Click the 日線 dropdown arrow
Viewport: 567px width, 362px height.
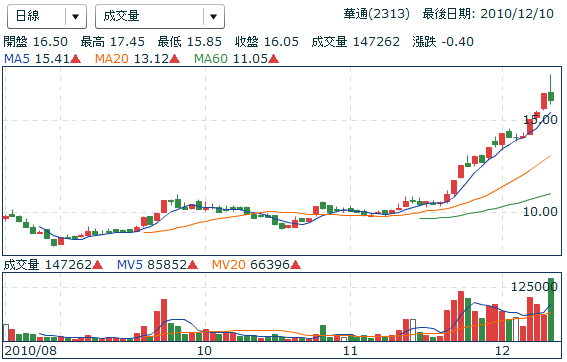[76, 17]
